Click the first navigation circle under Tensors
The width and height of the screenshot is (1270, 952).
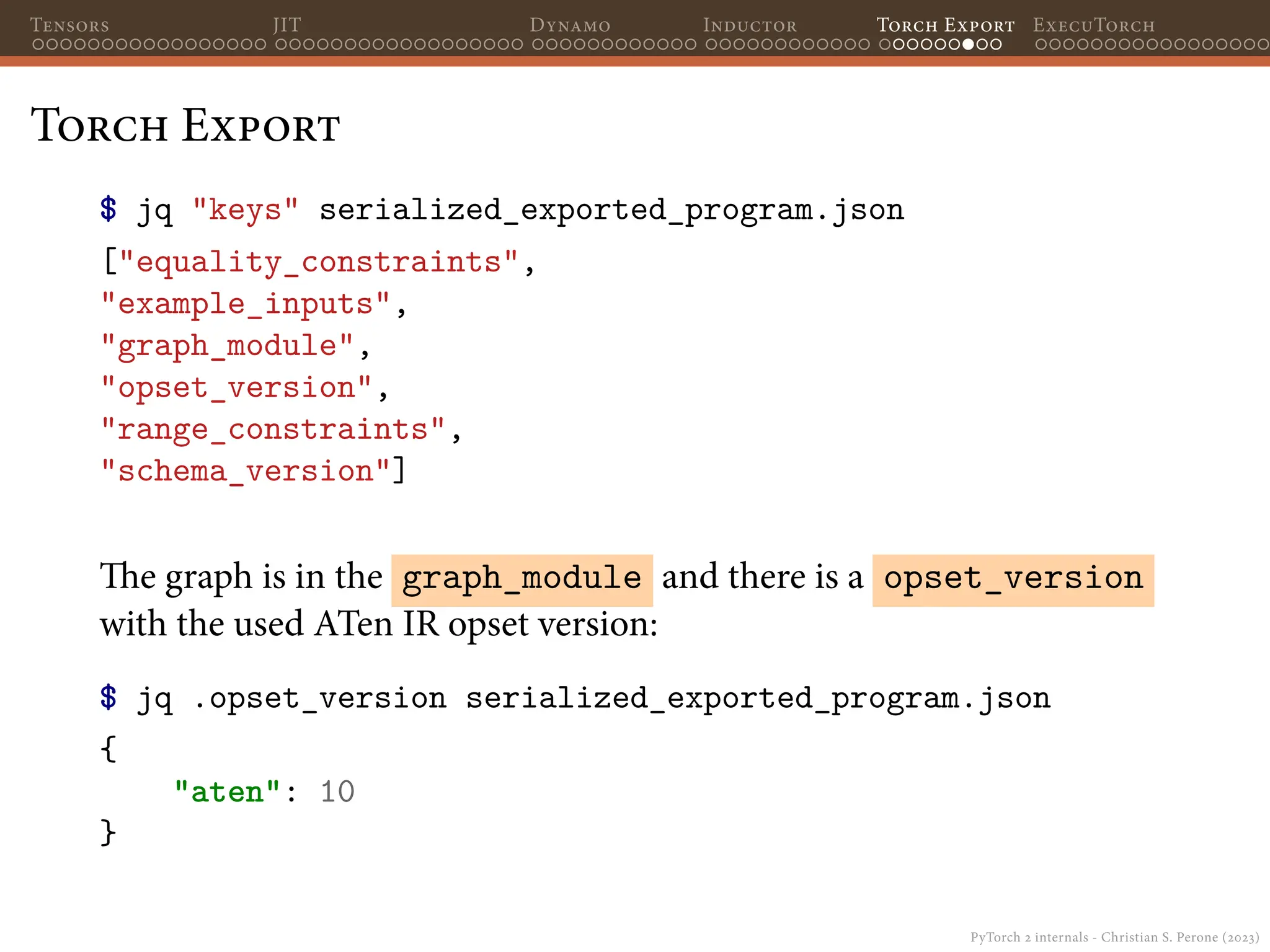(38, 45)
